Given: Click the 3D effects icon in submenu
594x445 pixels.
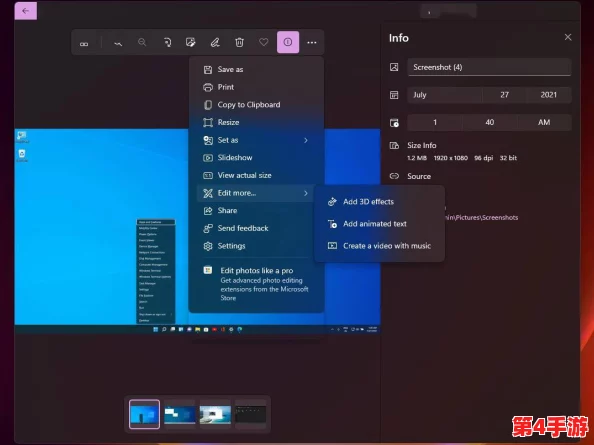Looking at the screenshot, I should coord(332,202).
